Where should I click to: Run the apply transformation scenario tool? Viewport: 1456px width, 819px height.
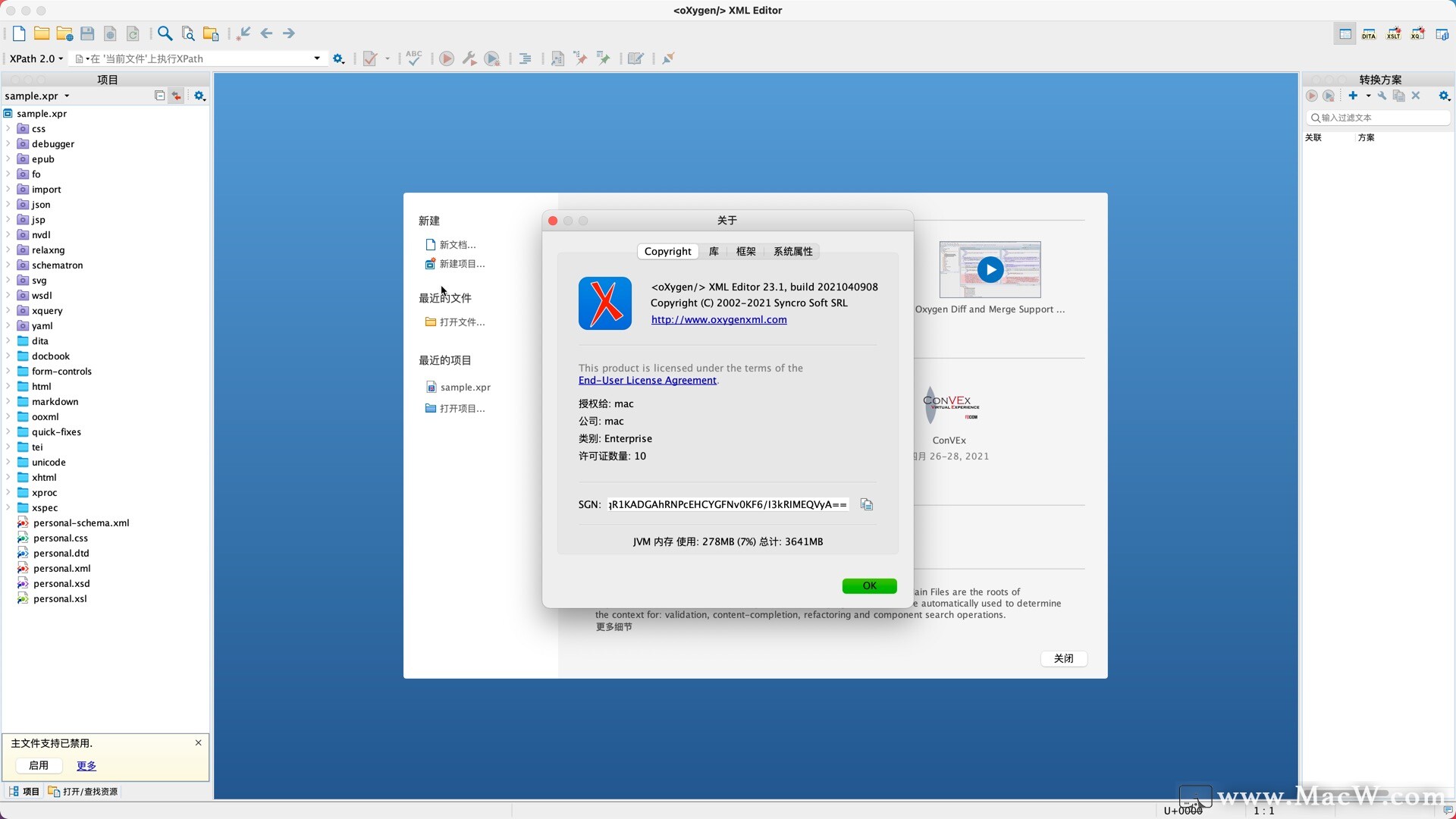446,58
